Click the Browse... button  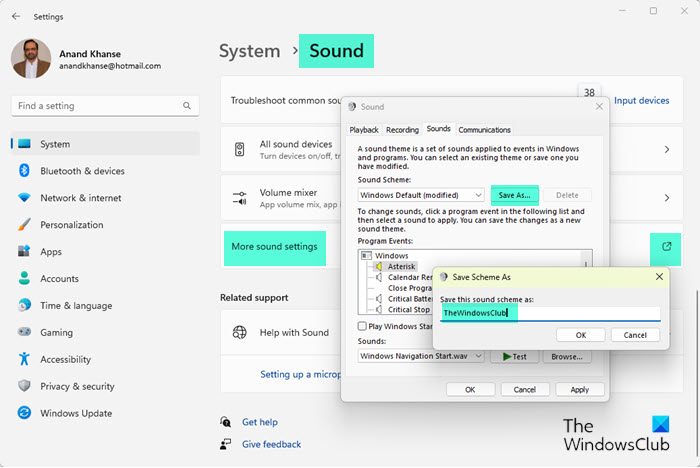[x=567, y=356]
